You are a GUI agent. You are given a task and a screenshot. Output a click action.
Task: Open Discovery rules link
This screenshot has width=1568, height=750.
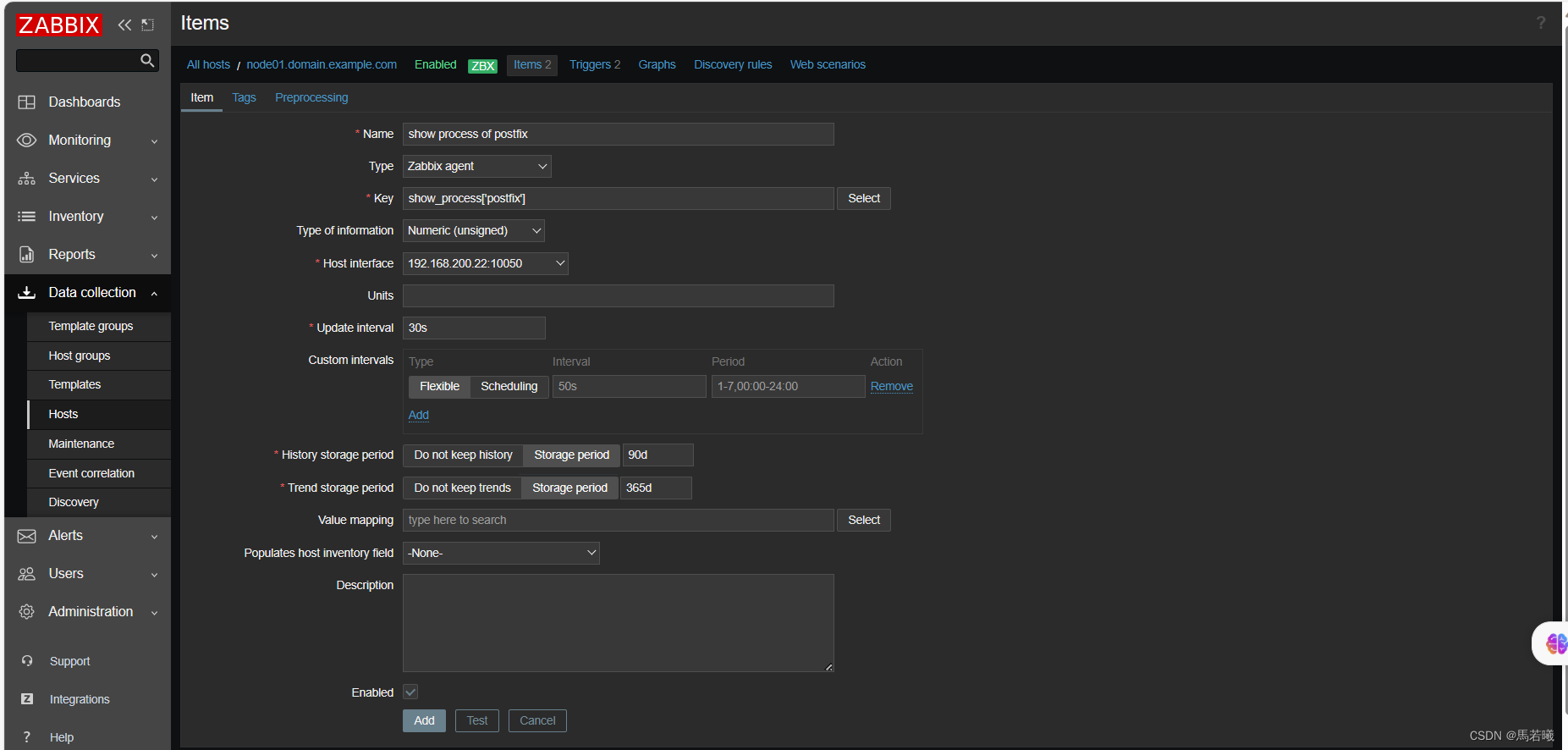tap(733, 64)
